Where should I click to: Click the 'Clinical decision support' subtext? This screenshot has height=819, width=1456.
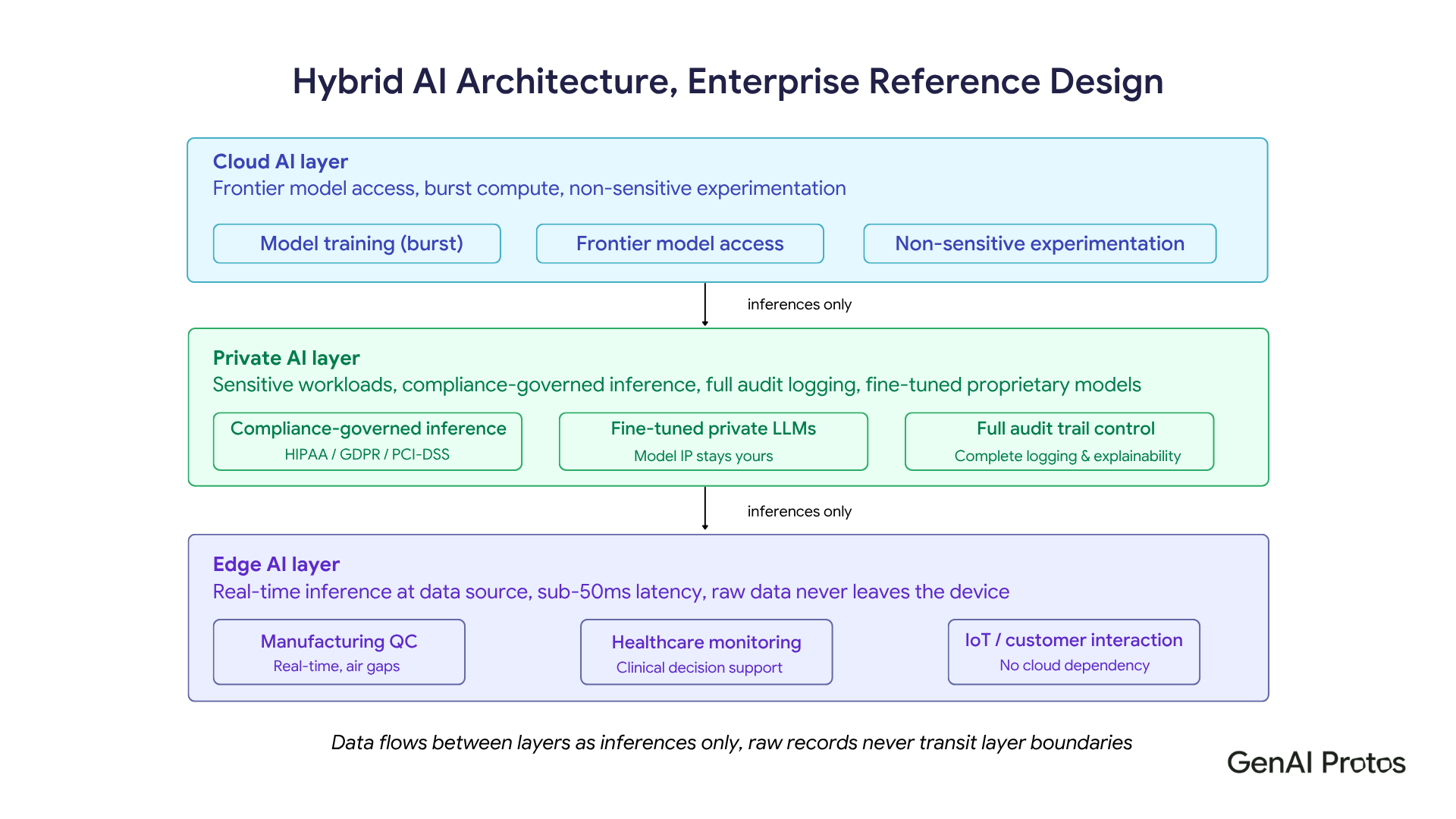coord(699,667)
